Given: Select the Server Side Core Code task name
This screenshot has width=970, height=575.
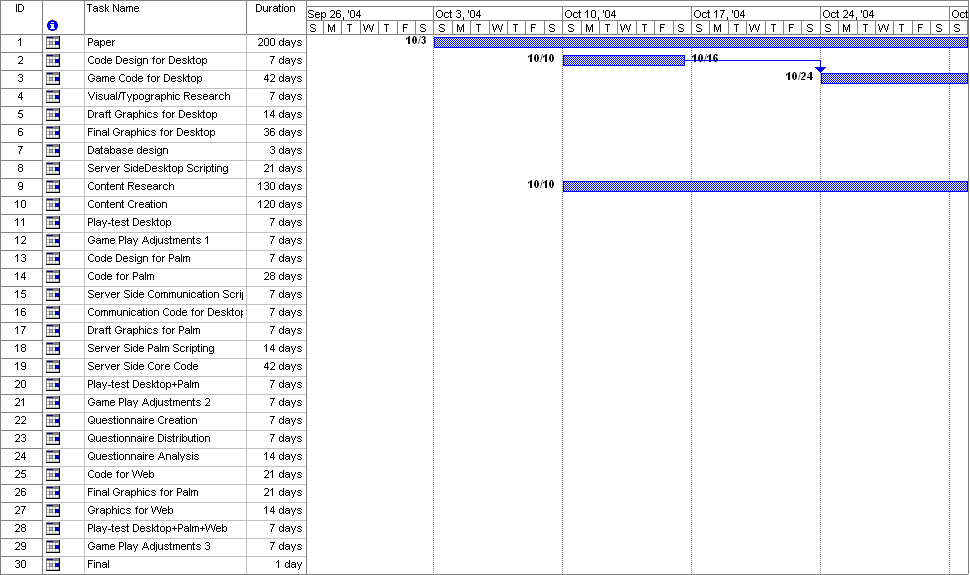Looking at the screenshot, I should tap(165, 367).
